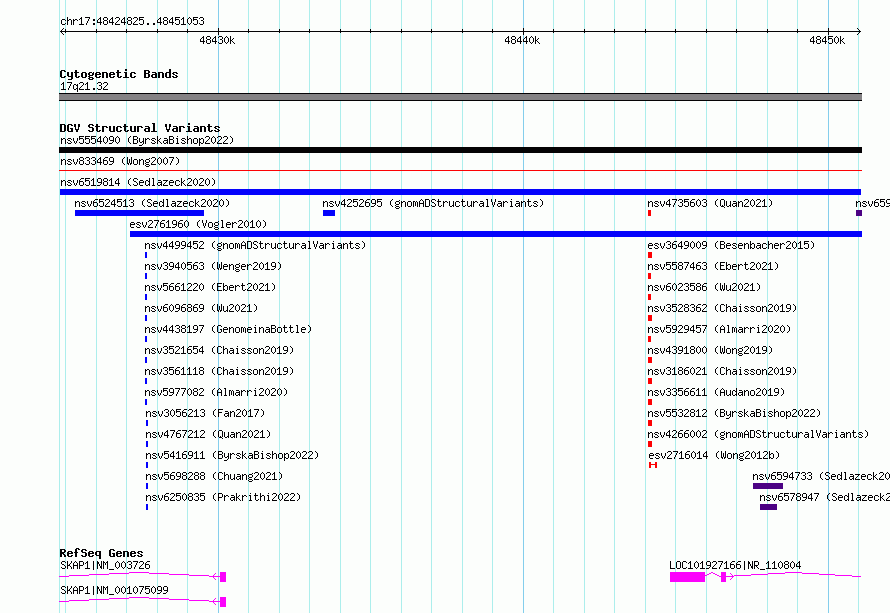Select the nsv833469 (Wong2007) variant label
890x613 pixels.
tap(120, 161)
